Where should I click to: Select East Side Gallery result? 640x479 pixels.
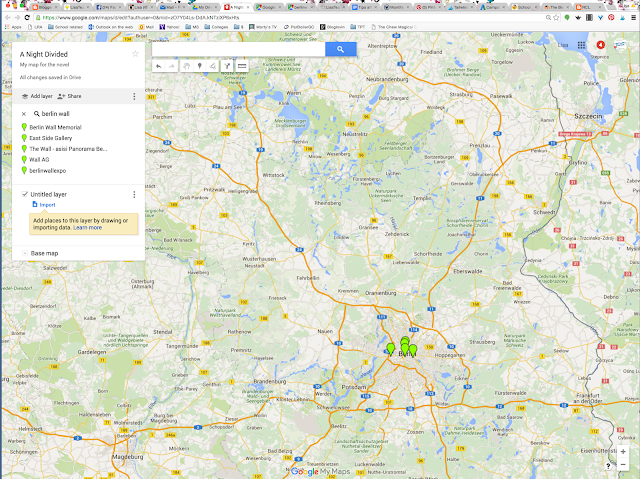tap(47, 138)
